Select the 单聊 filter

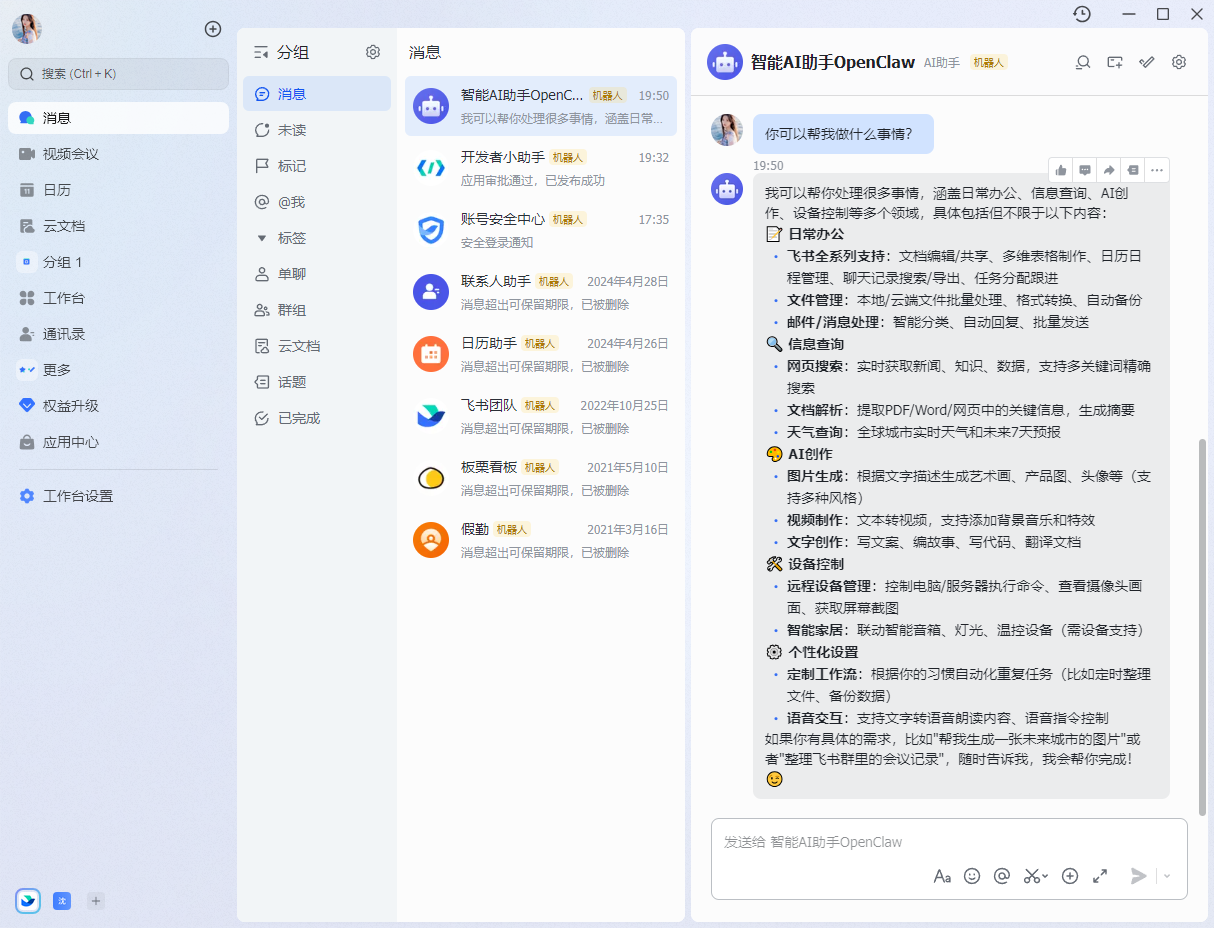click(x=317, y=274)
